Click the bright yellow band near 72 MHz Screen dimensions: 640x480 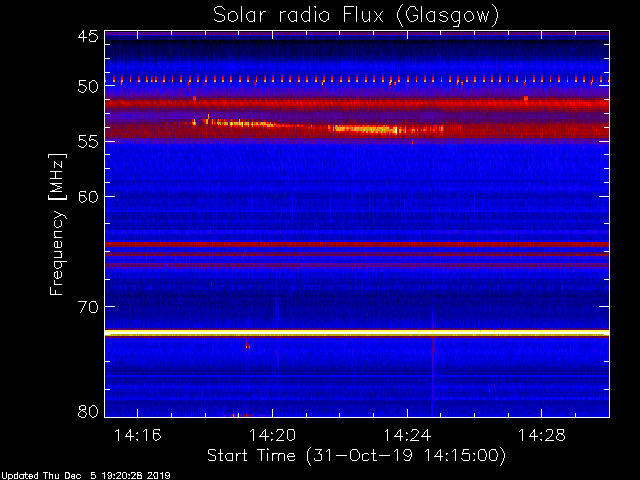tap(357, 333)
